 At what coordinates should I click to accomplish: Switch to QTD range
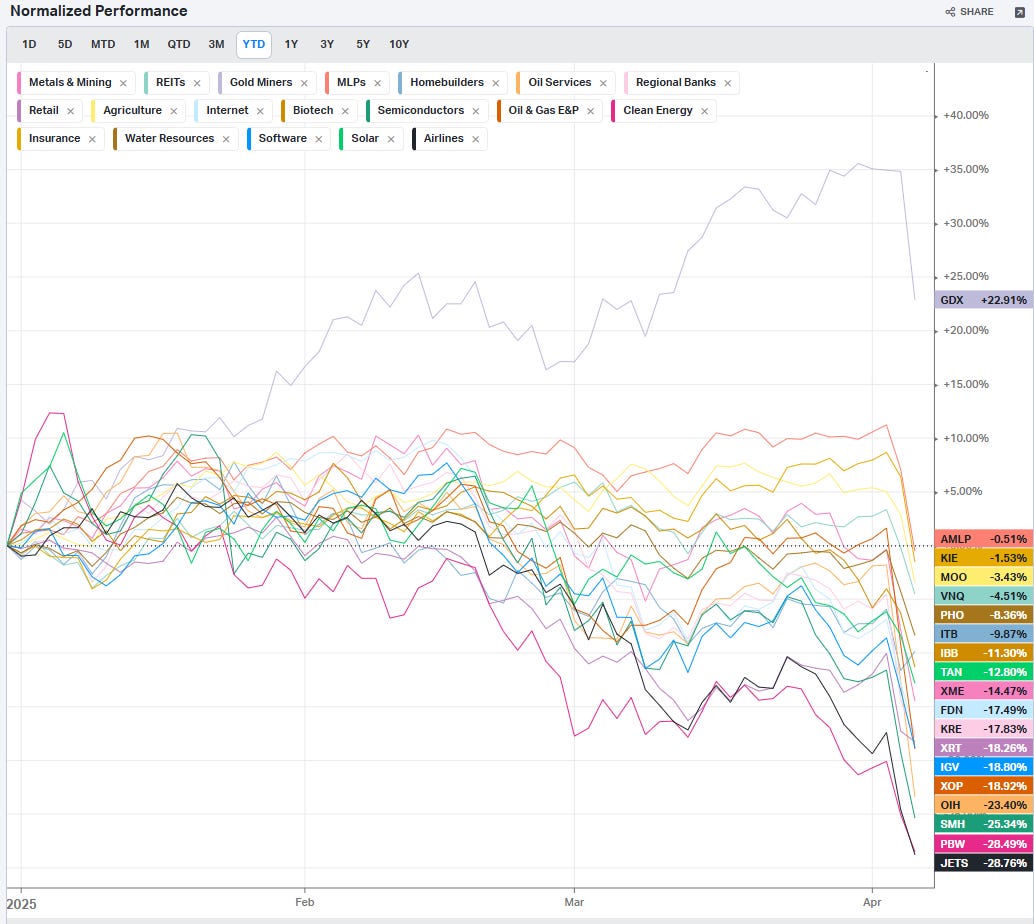click(179, 44)
